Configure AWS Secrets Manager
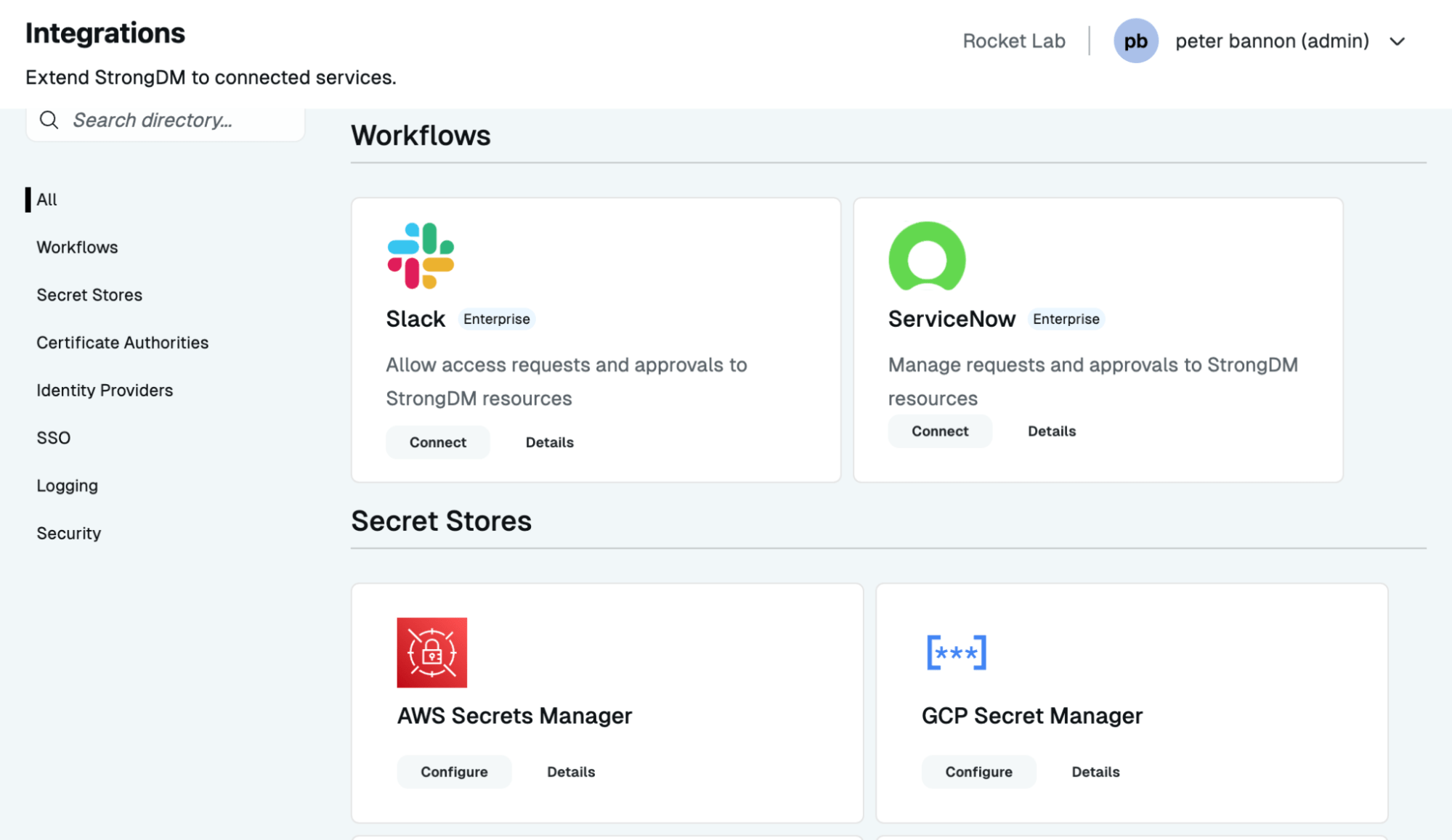 tap(454, 771)
